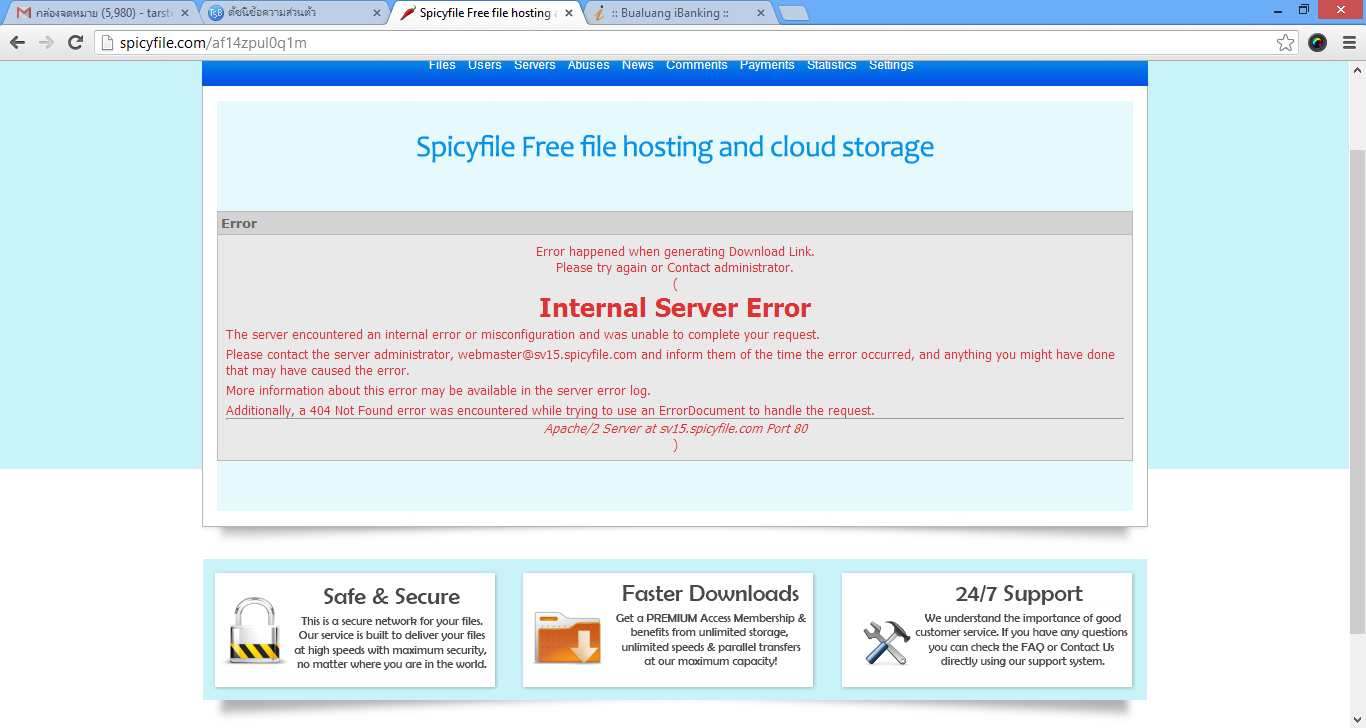The width and height of the screenshot is (1366, 728).
Task: Open the Statistics page
Action: tap(832, 65)
